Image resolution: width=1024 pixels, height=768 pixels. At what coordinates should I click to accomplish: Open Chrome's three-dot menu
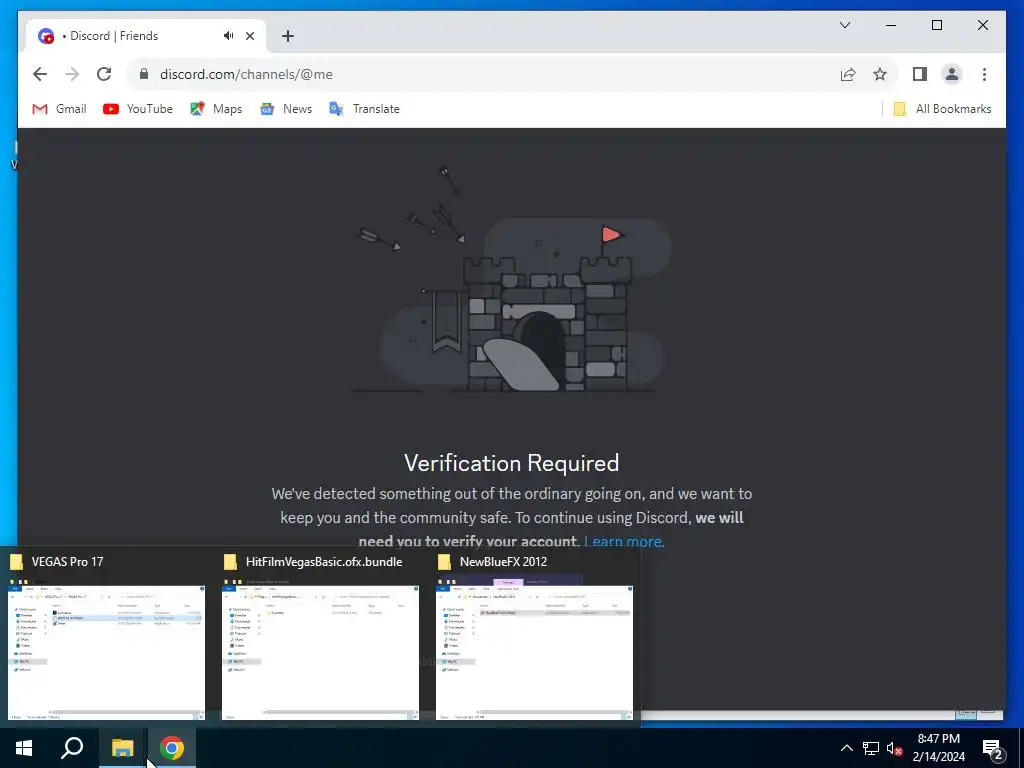[984, 74]
